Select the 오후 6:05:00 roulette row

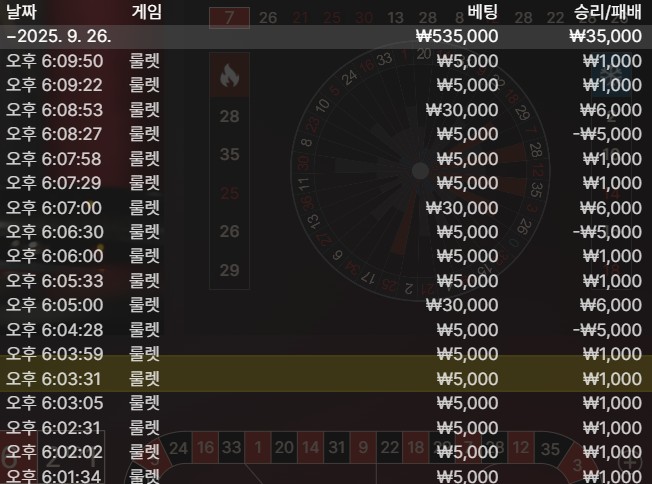(326, 305)
